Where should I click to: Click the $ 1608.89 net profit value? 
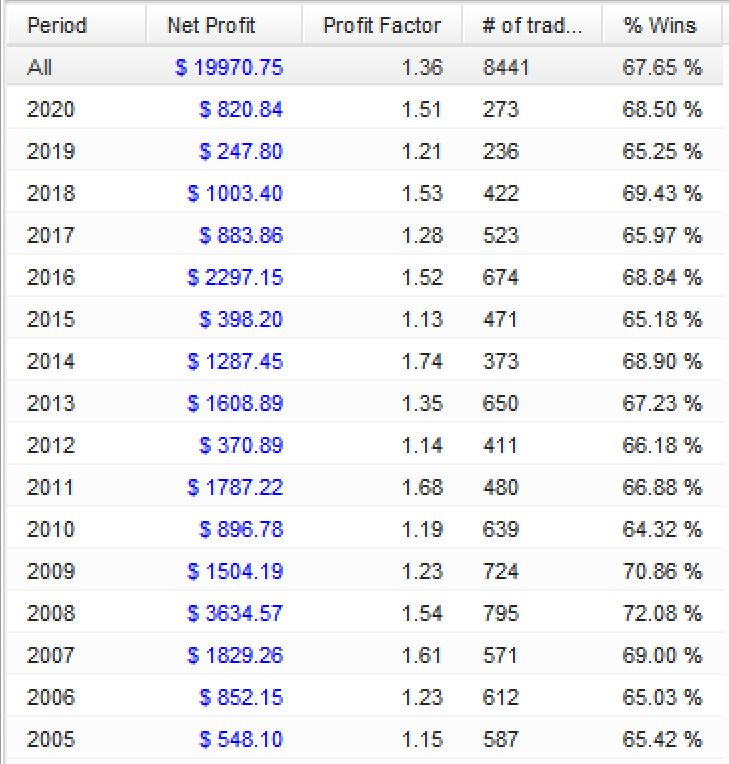[x=235, y=404]
